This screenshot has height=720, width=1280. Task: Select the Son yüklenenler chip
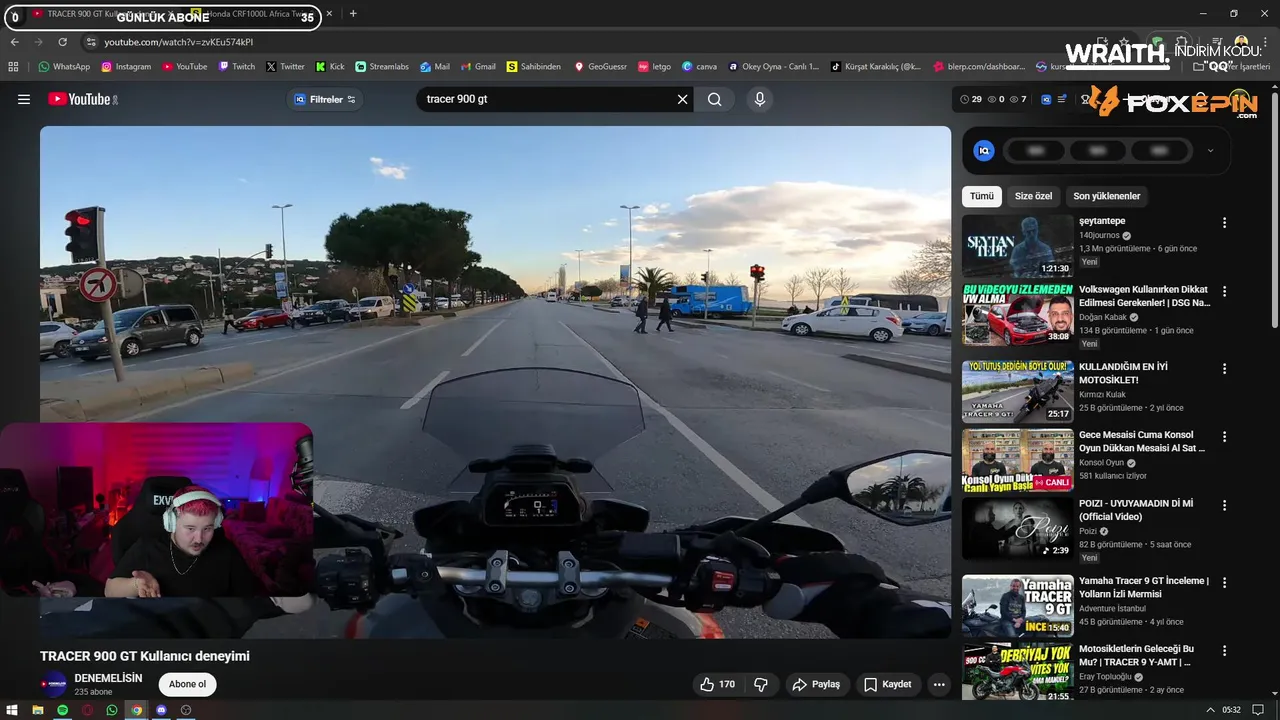[x=1106, y=196]
